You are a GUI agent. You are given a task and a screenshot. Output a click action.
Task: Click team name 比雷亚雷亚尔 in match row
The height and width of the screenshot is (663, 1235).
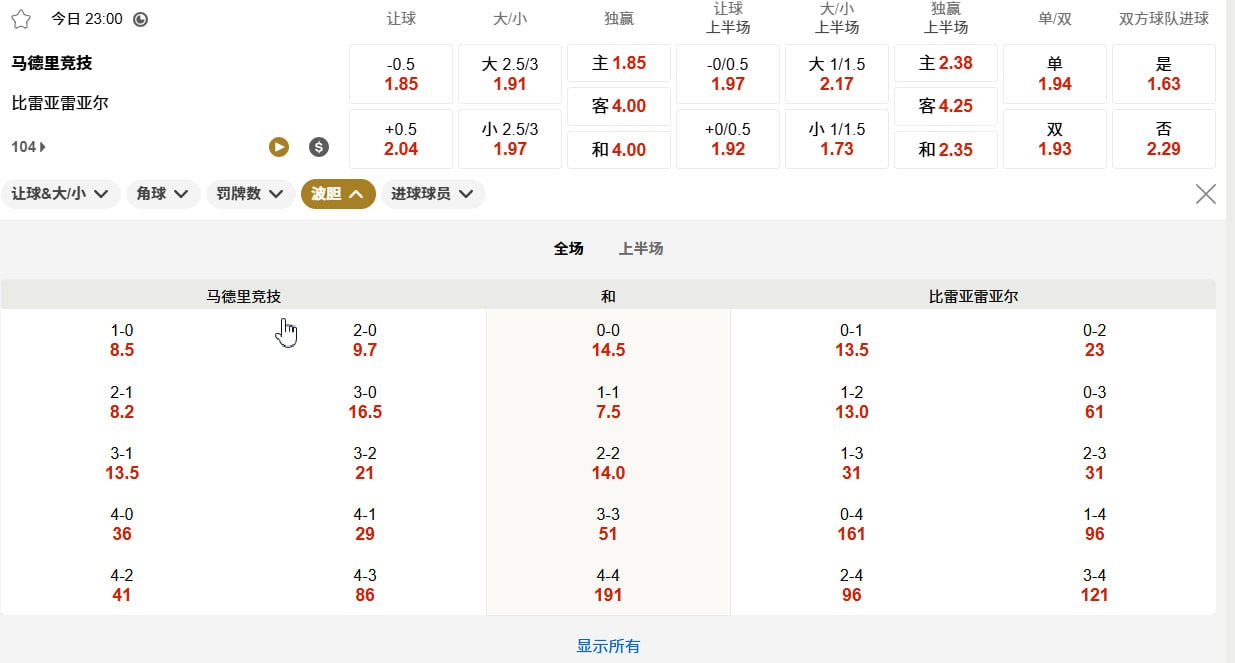(60, 103)
